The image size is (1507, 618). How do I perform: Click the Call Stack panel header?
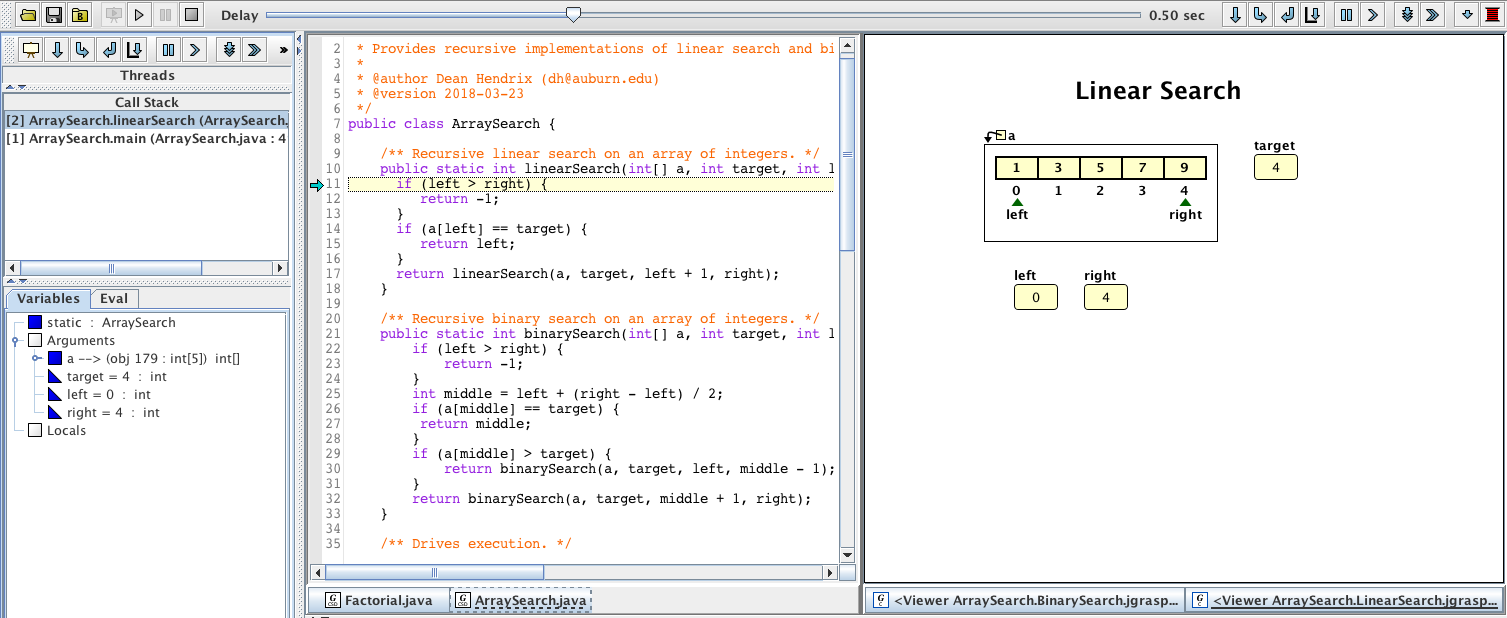pos(147,102)
